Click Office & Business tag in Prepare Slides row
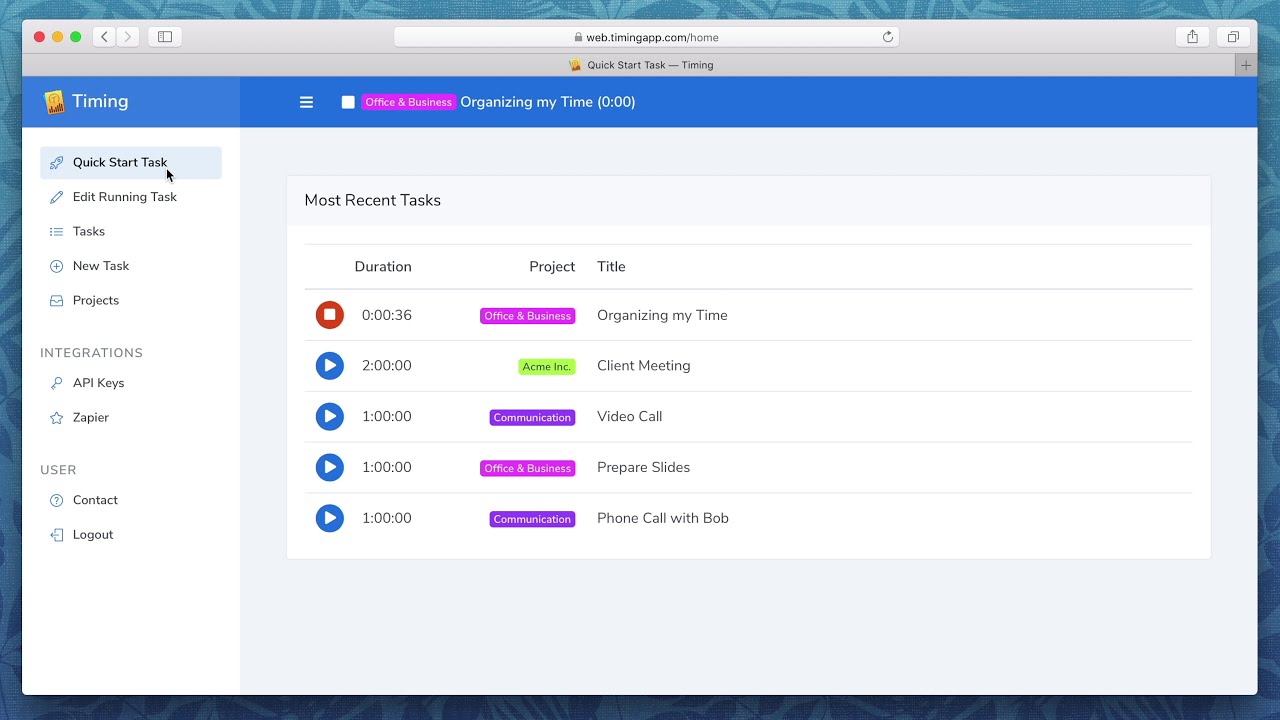This screenshot has width=1280, height=720. pos(527,468)
